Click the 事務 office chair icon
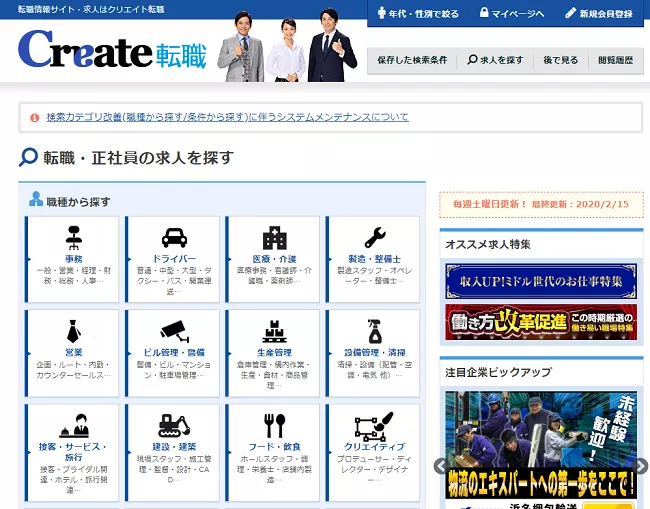 74,237
